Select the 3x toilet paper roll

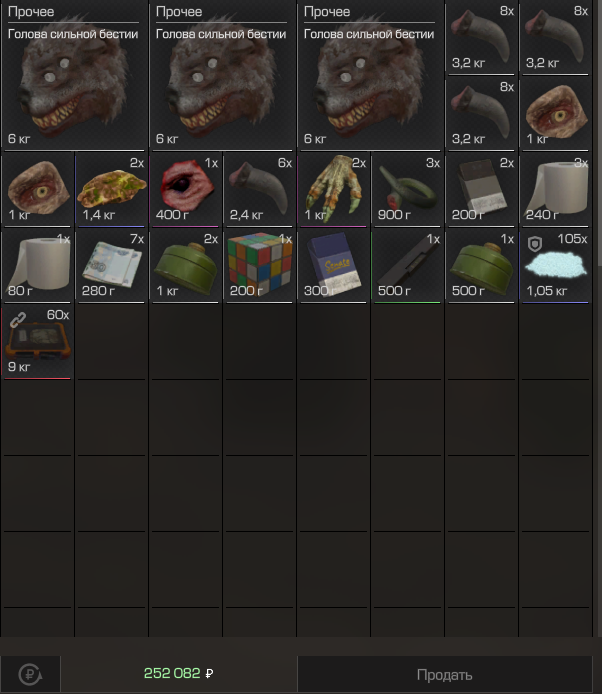(555, 189)
